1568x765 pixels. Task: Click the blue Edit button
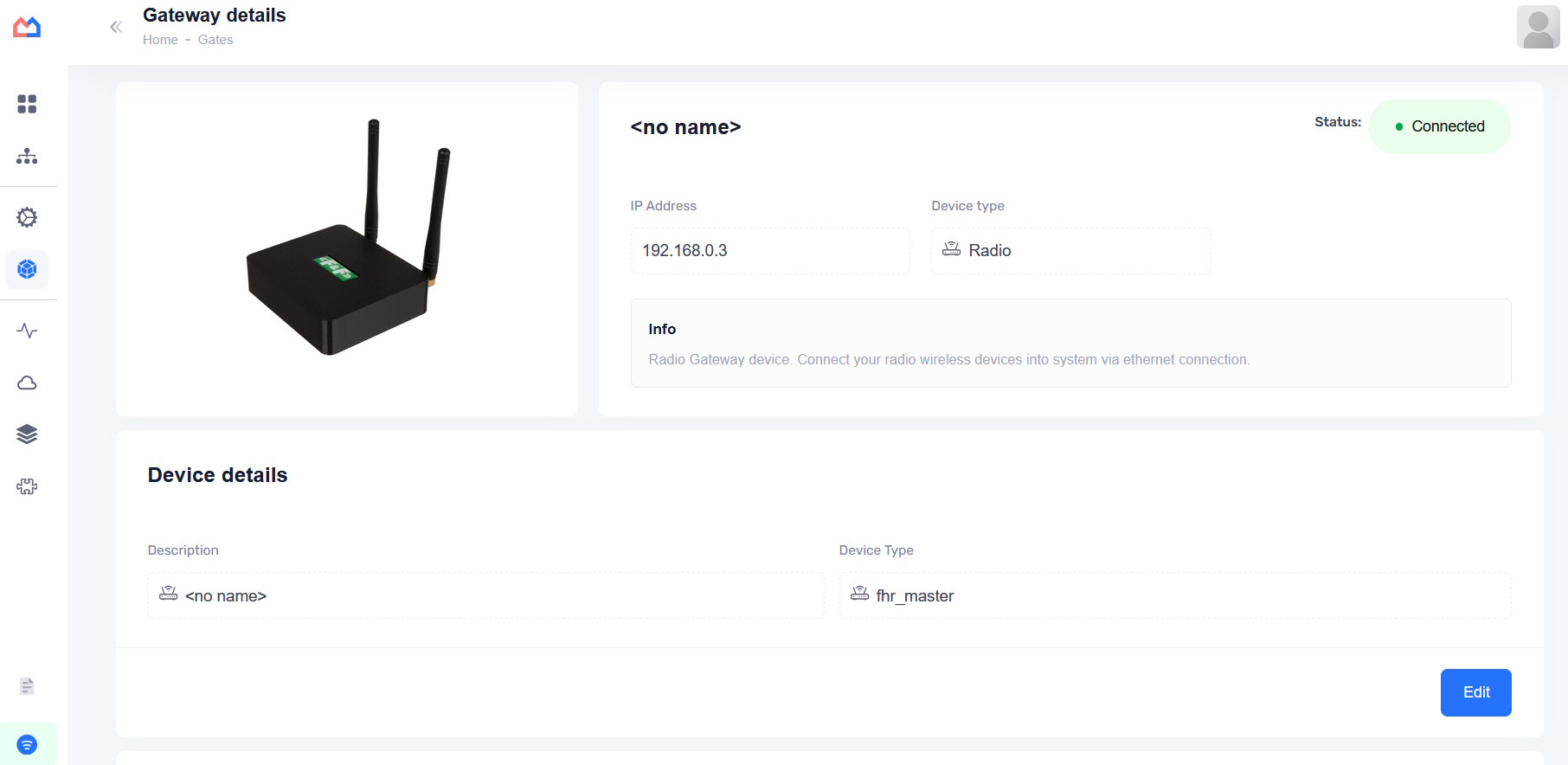[x=1475, y=692]
